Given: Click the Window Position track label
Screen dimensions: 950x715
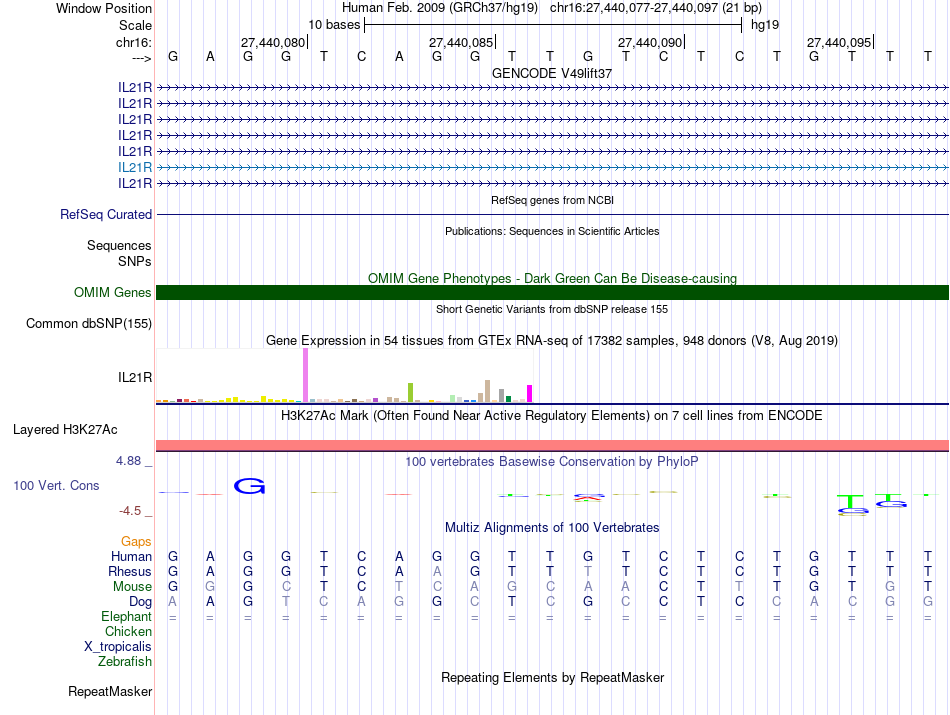Looking at the screenshot, I should coord(104,8).
